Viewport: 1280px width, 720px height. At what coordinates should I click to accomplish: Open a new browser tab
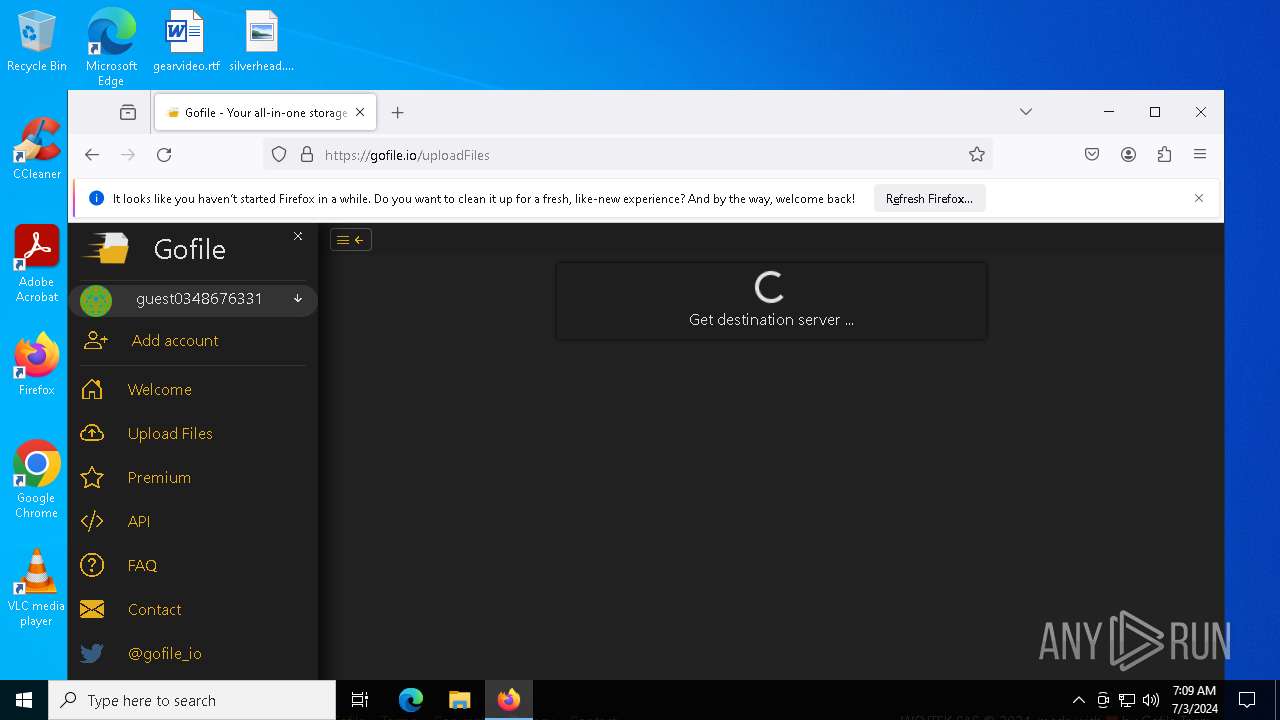tap(397, 112)
